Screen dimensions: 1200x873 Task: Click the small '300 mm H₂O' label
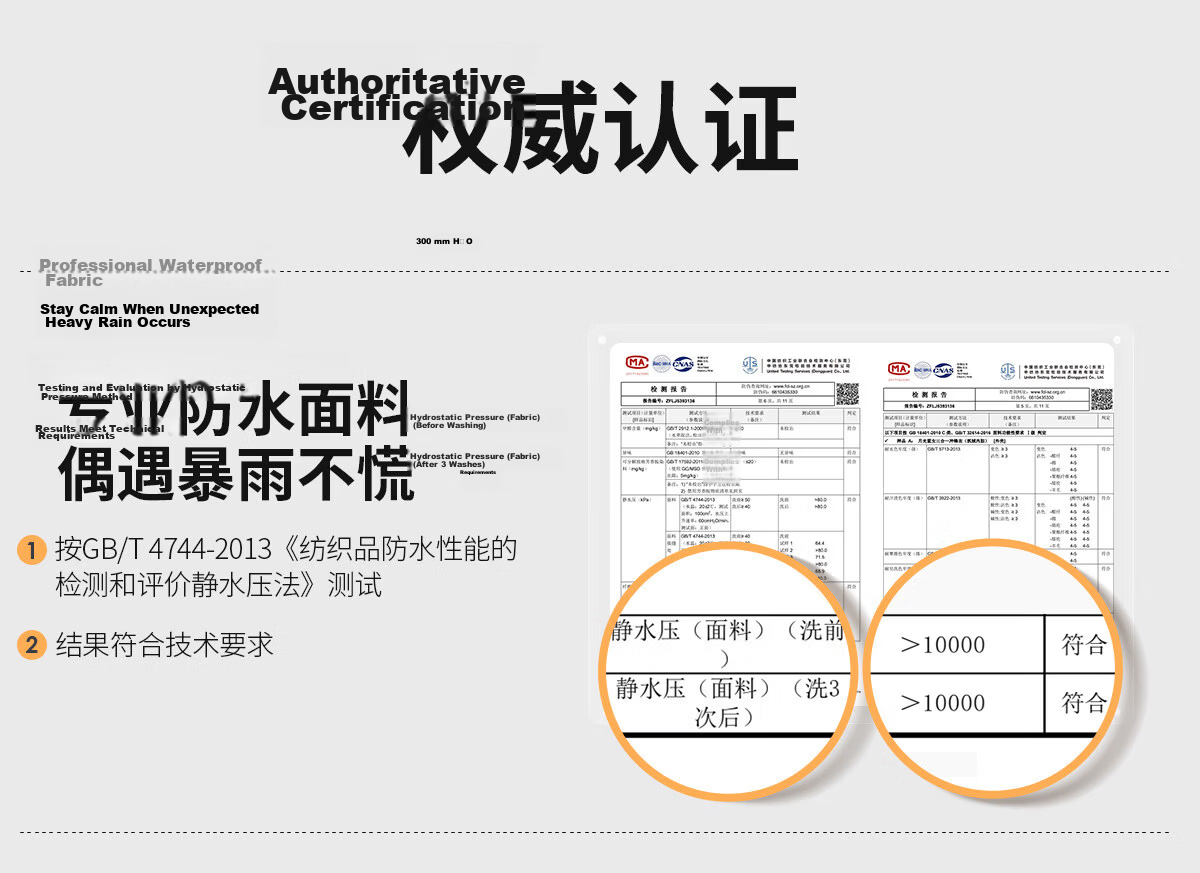444,241
